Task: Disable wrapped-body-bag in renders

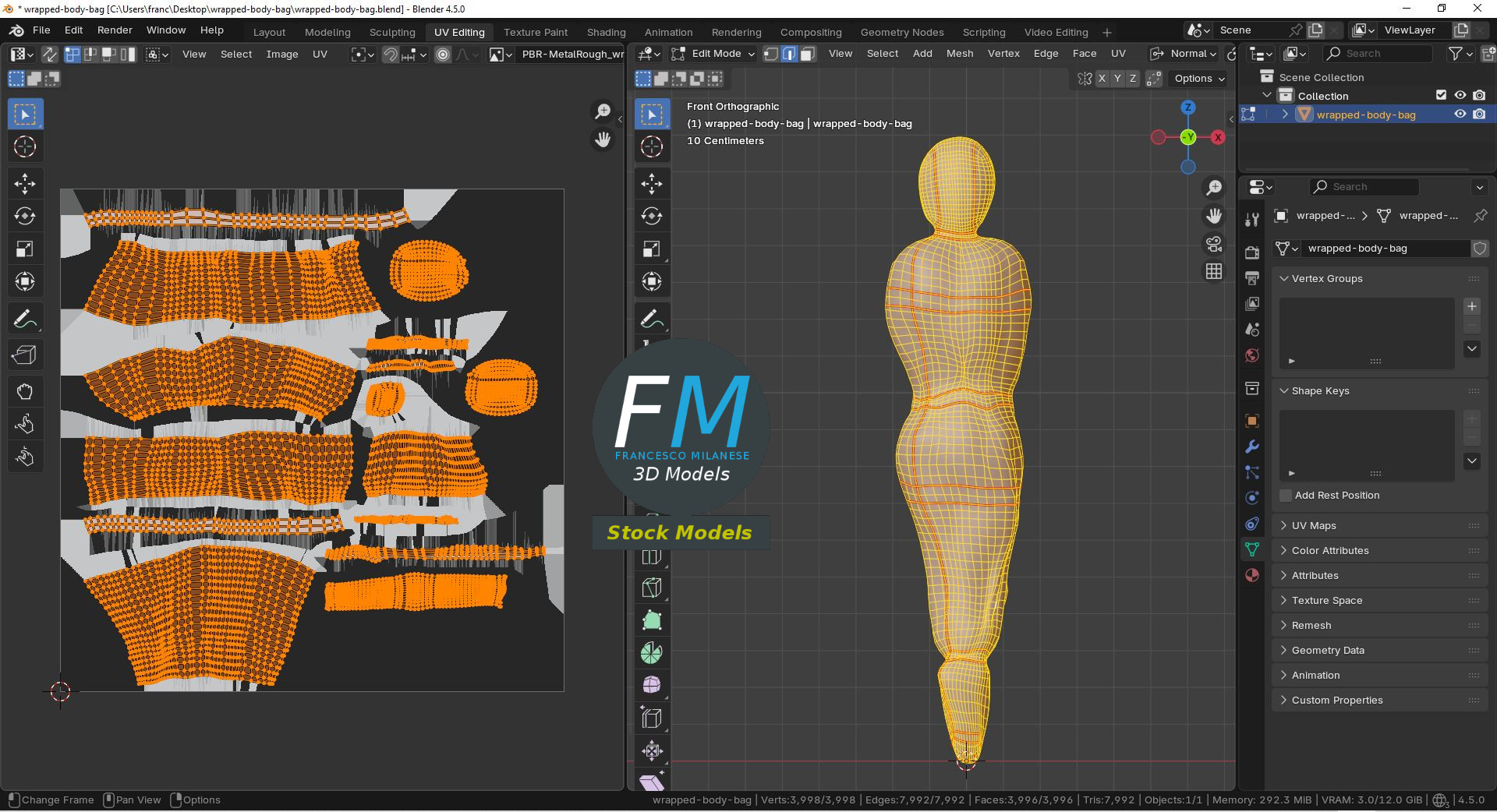Action: point(1479,114)
